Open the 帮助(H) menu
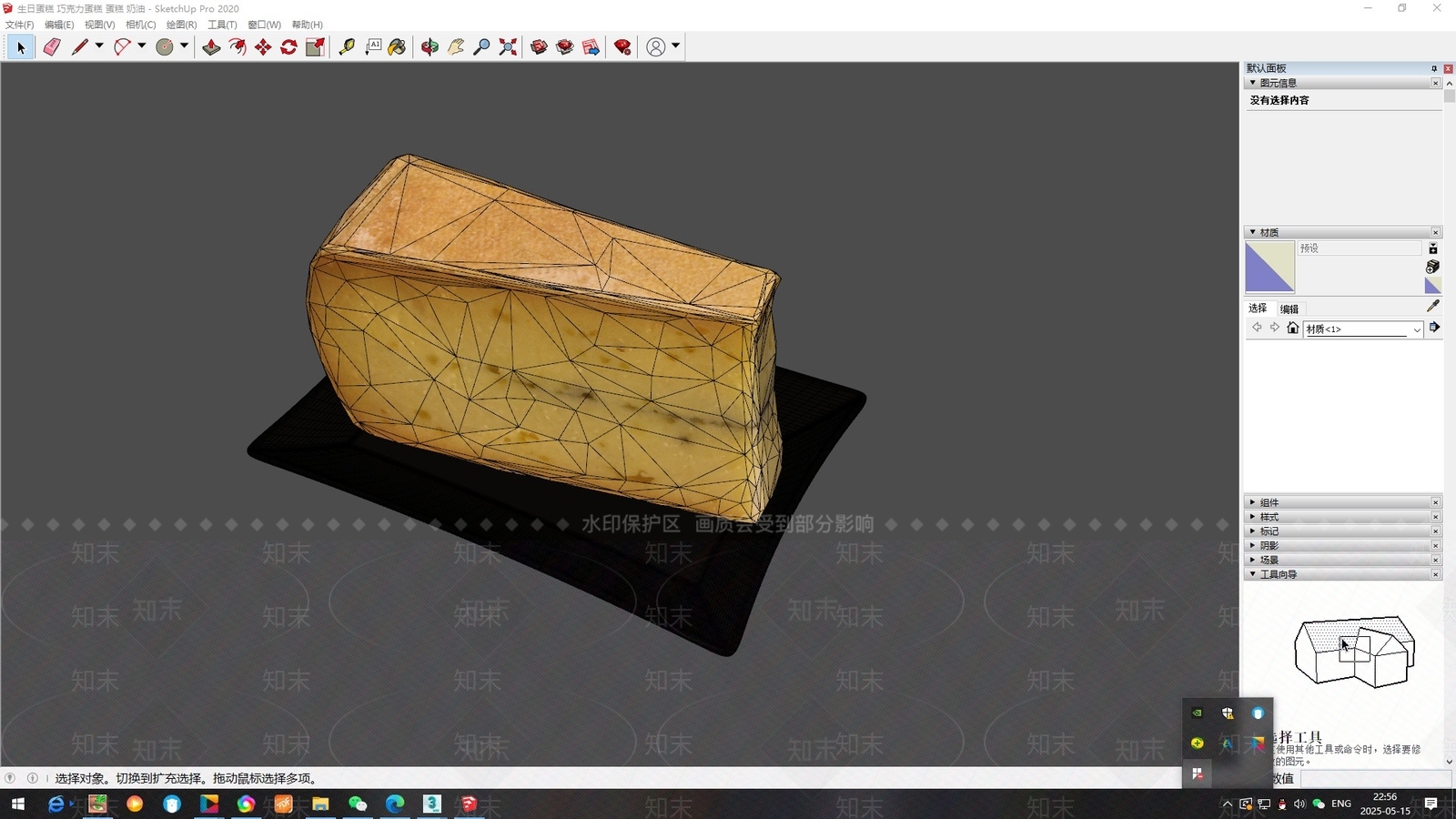This screenshot has width=1456, height=819. (x=307, y=25)
